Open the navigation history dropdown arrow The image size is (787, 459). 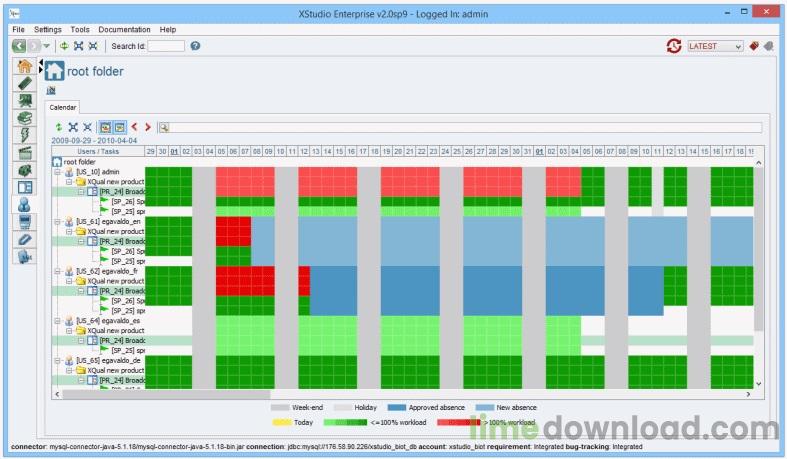[46, 46]
